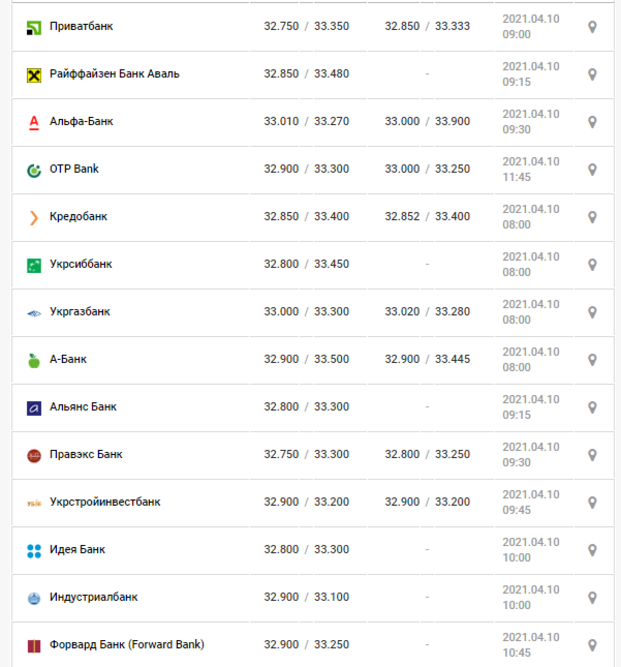The width and height of the screenshot is (621, 667).
Task: Open map pin for Правэкс Банк row
Action: (x=592, y=456)
